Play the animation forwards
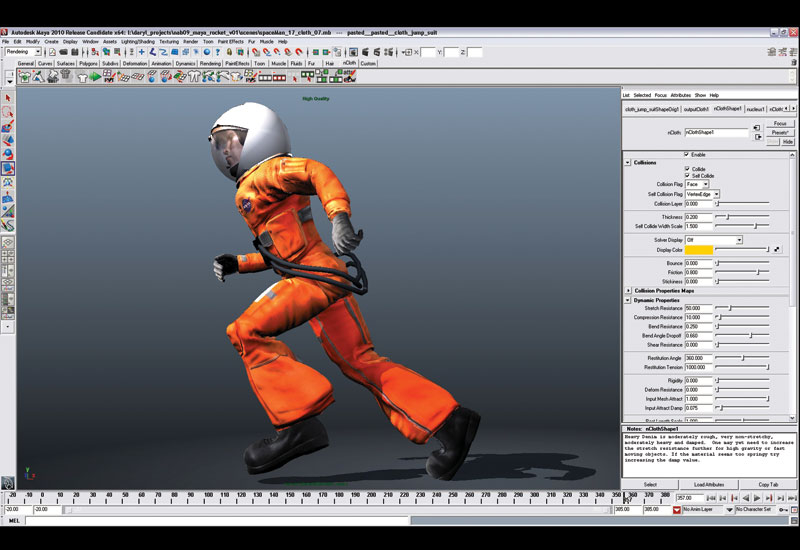The image size is (800, 550). pos(757,498)
